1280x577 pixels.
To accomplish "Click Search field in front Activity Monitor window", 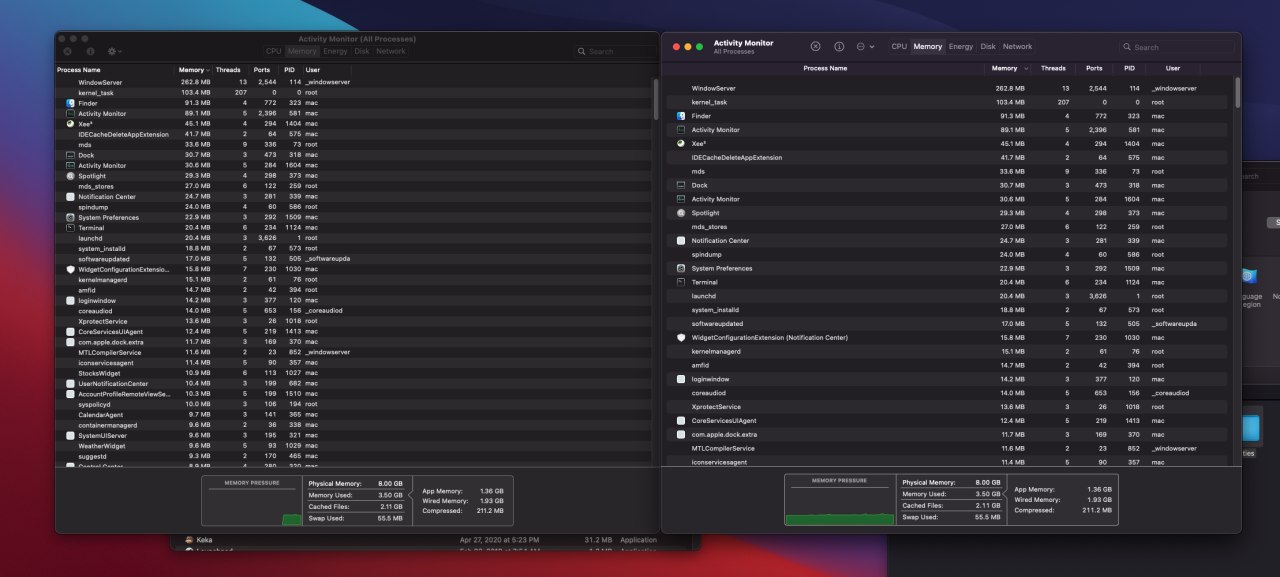I will pos(1175,47).
